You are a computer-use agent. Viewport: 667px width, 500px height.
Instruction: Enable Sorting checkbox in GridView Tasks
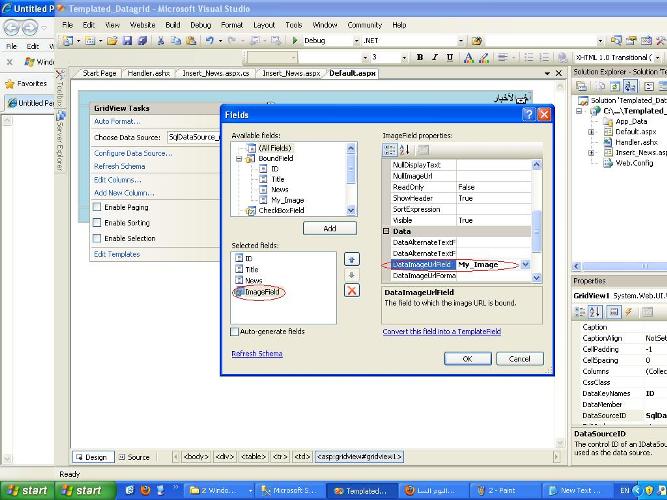pyautogui.click(x=97, y=223)
